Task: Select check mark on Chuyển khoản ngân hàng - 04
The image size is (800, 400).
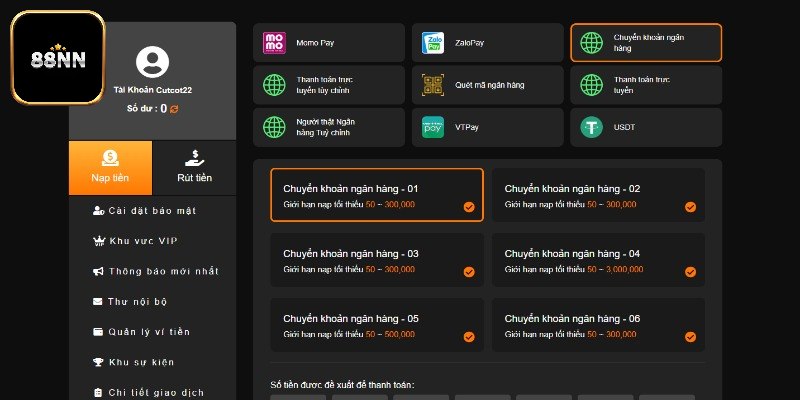Action: (x=690, y=272)
